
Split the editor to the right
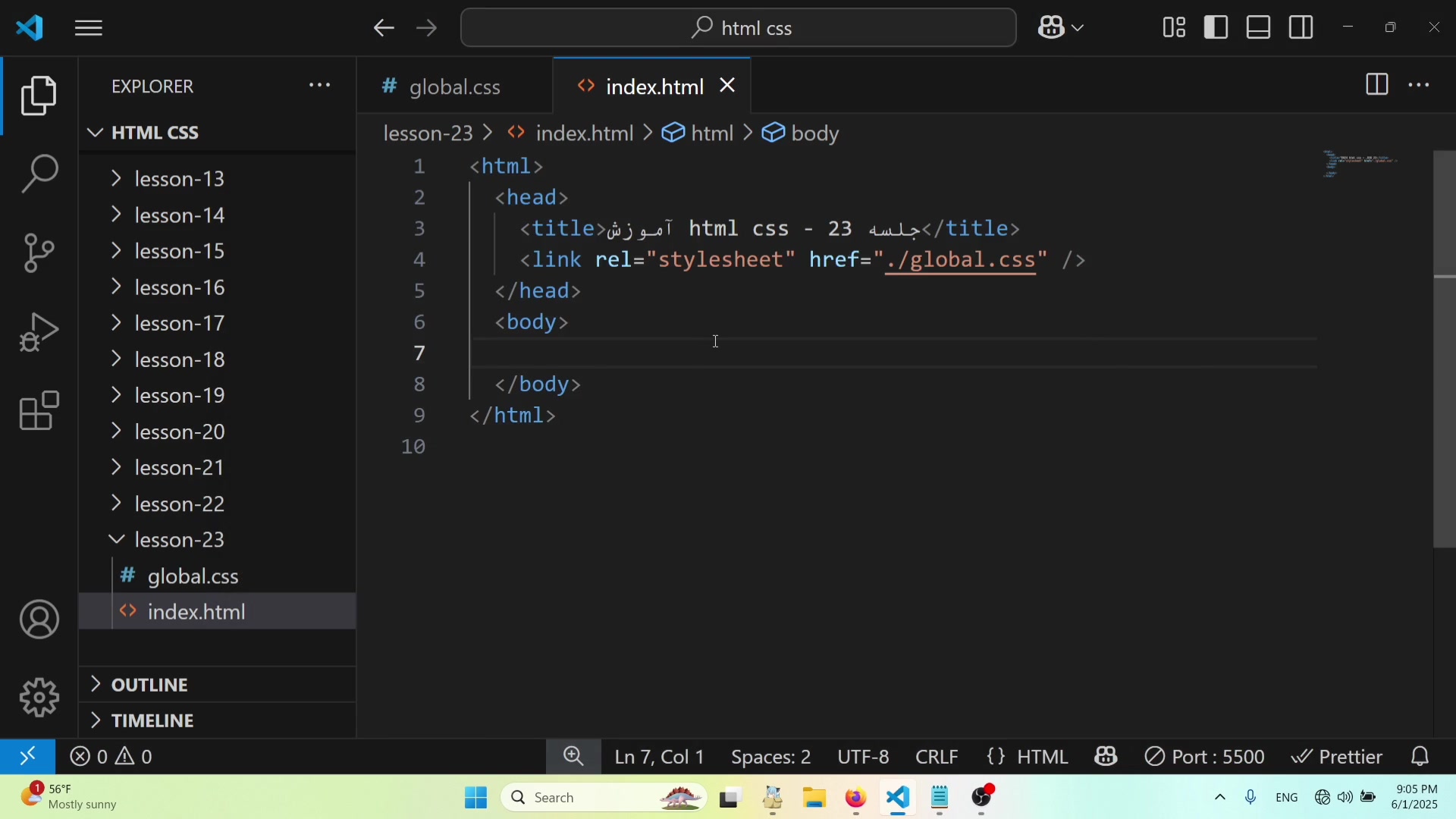click(1376, 85)
